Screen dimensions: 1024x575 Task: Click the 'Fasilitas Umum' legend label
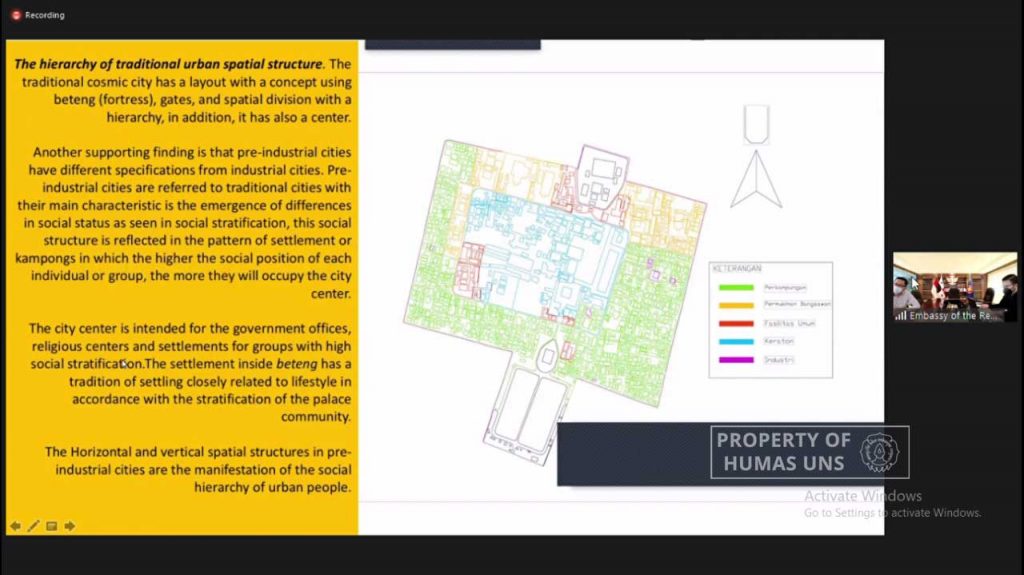click(790, 323)
